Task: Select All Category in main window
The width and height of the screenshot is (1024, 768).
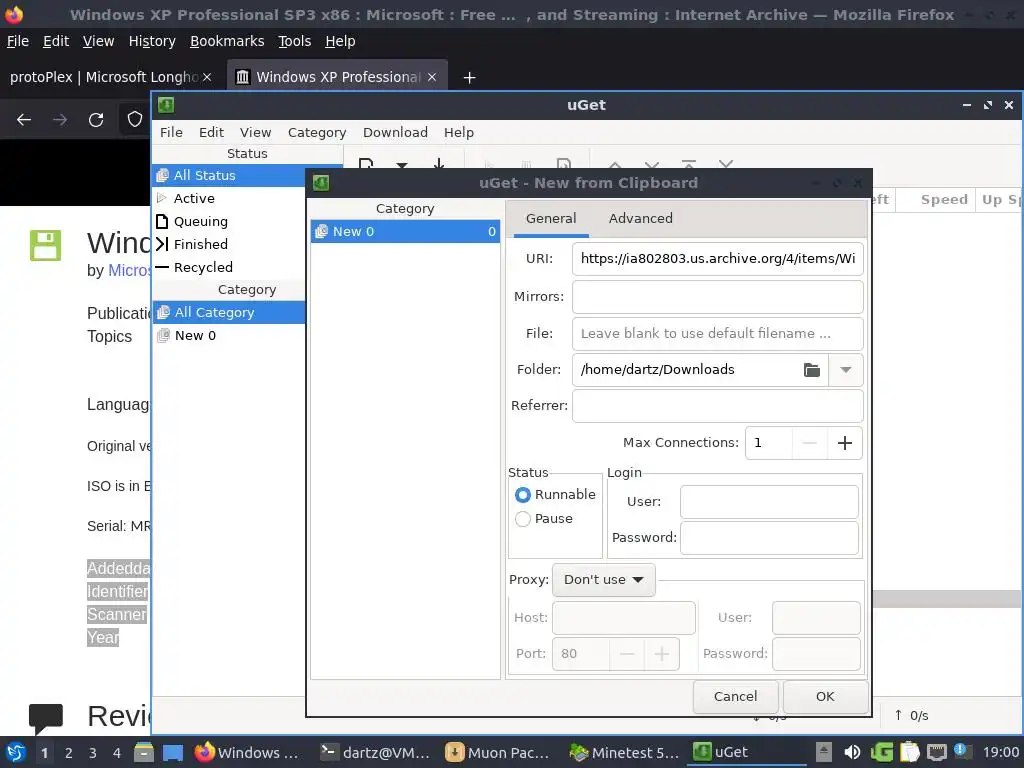Action: point(229,313)
